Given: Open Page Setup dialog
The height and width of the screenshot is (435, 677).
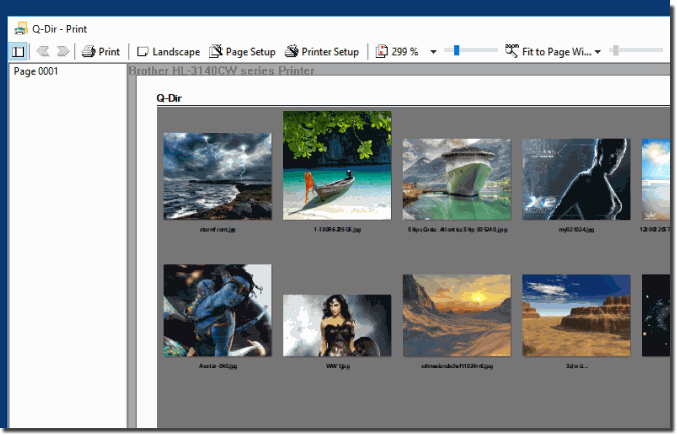Looking at the screenshot, I should coord(242,52).
